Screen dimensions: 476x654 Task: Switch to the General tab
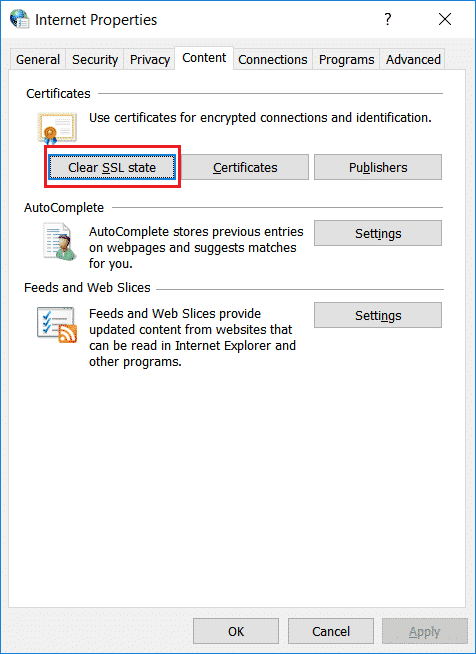[38, 60]
